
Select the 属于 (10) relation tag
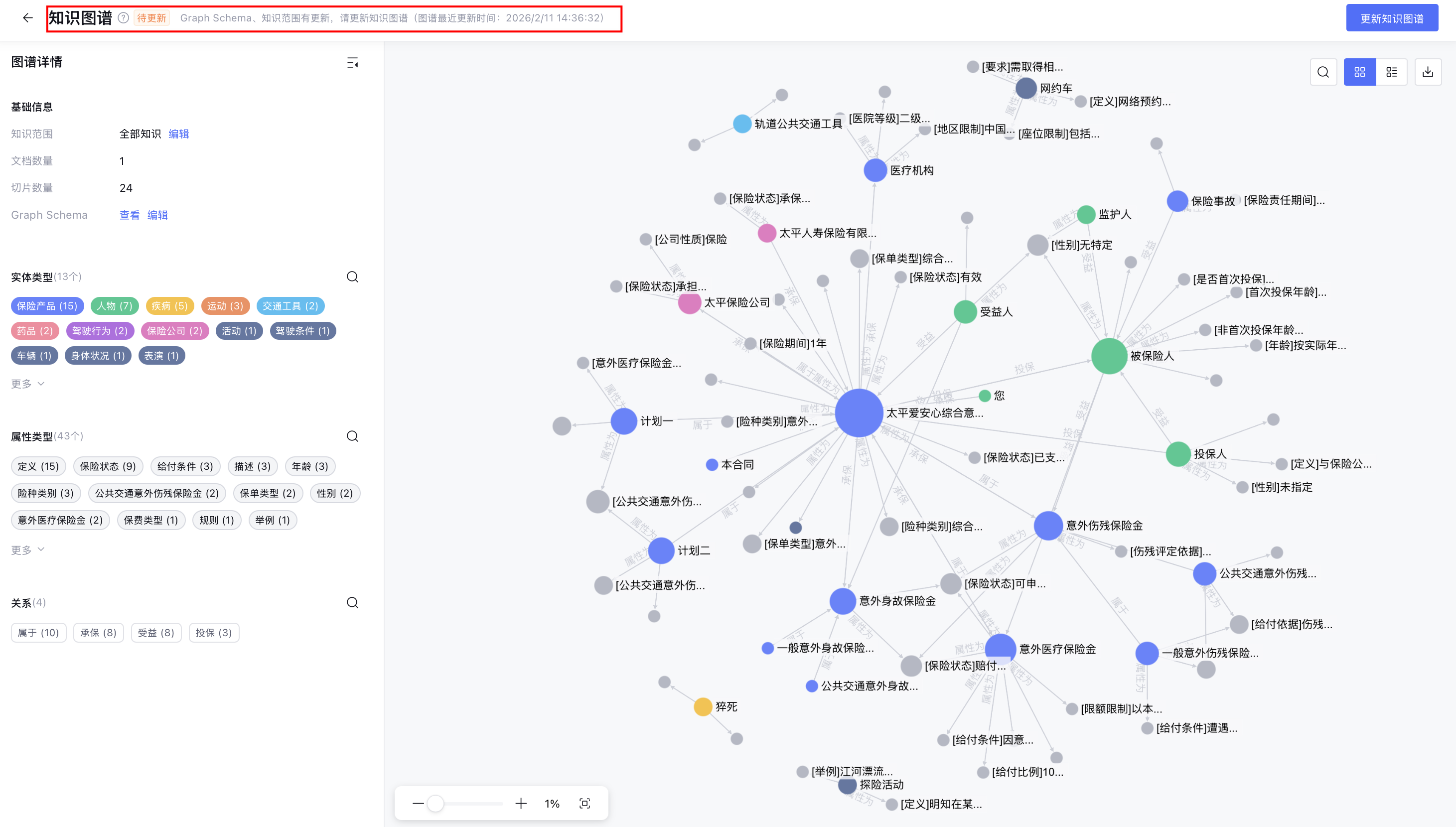[x=38, y=633]
